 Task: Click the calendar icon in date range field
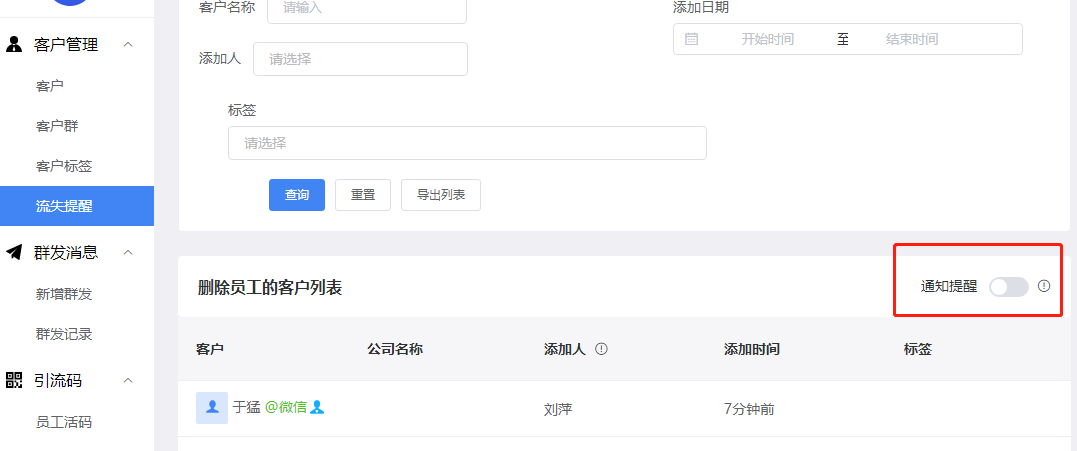tap(692, 39)
